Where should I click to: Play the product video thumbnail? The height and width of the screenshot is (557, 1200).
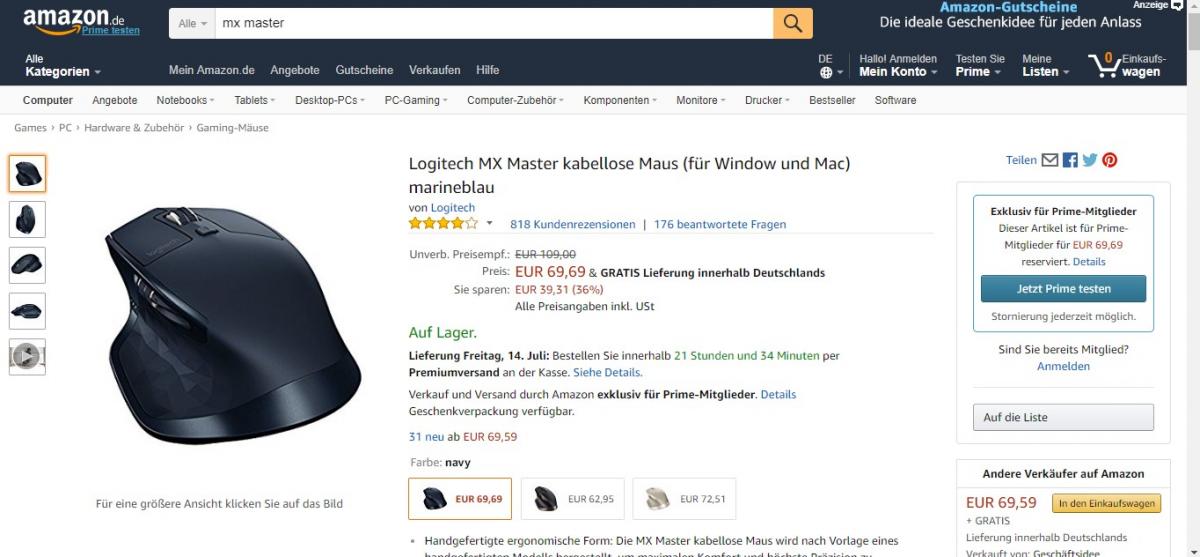(27, 357)
